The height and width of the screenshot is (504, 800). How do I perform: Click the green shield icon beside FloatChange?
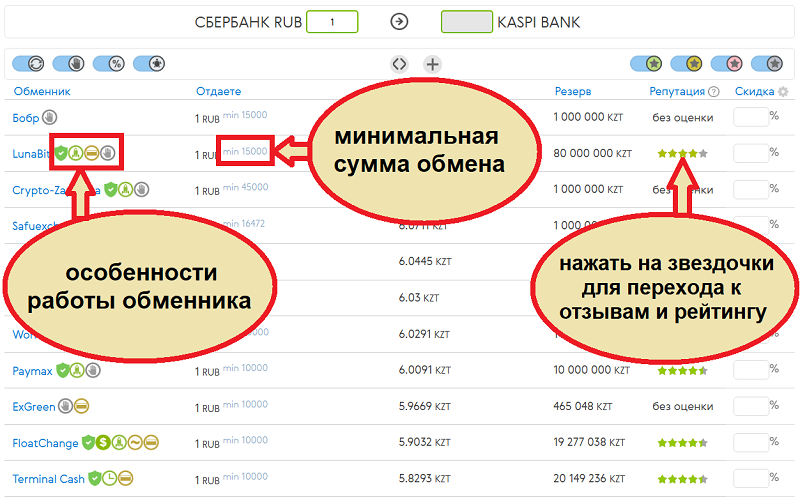click(x=88, y=442)
